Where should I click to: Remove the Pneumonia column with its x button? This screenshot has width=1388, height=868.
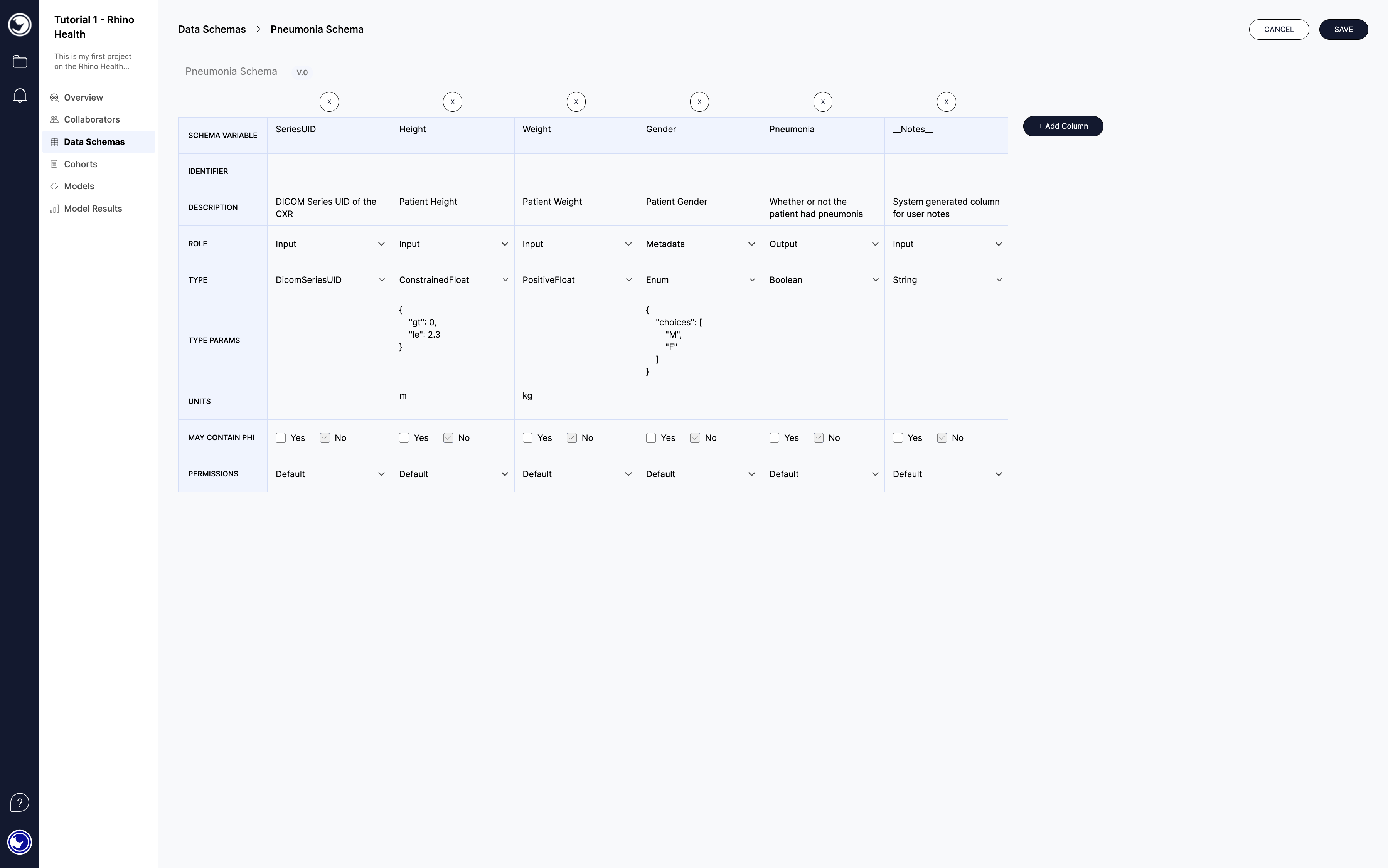click(823, 102)
